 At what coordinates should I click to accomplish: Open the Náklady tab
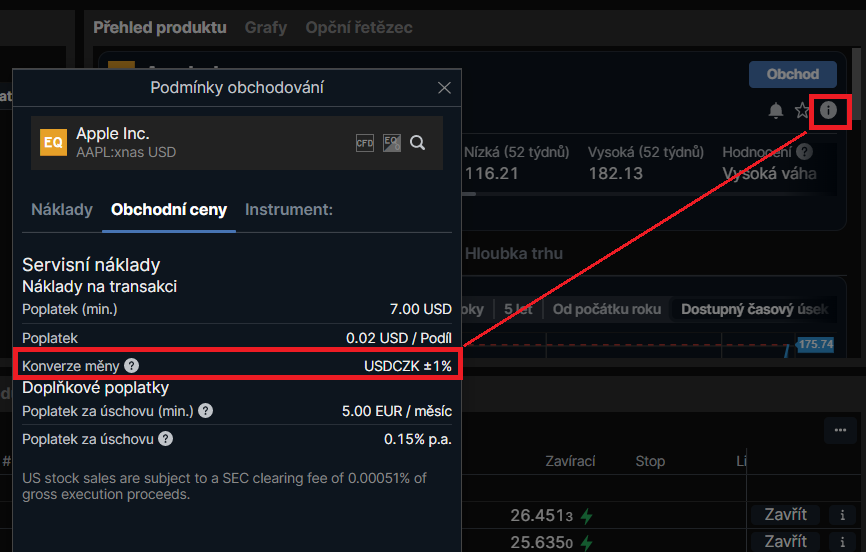[x=62, y=209]
